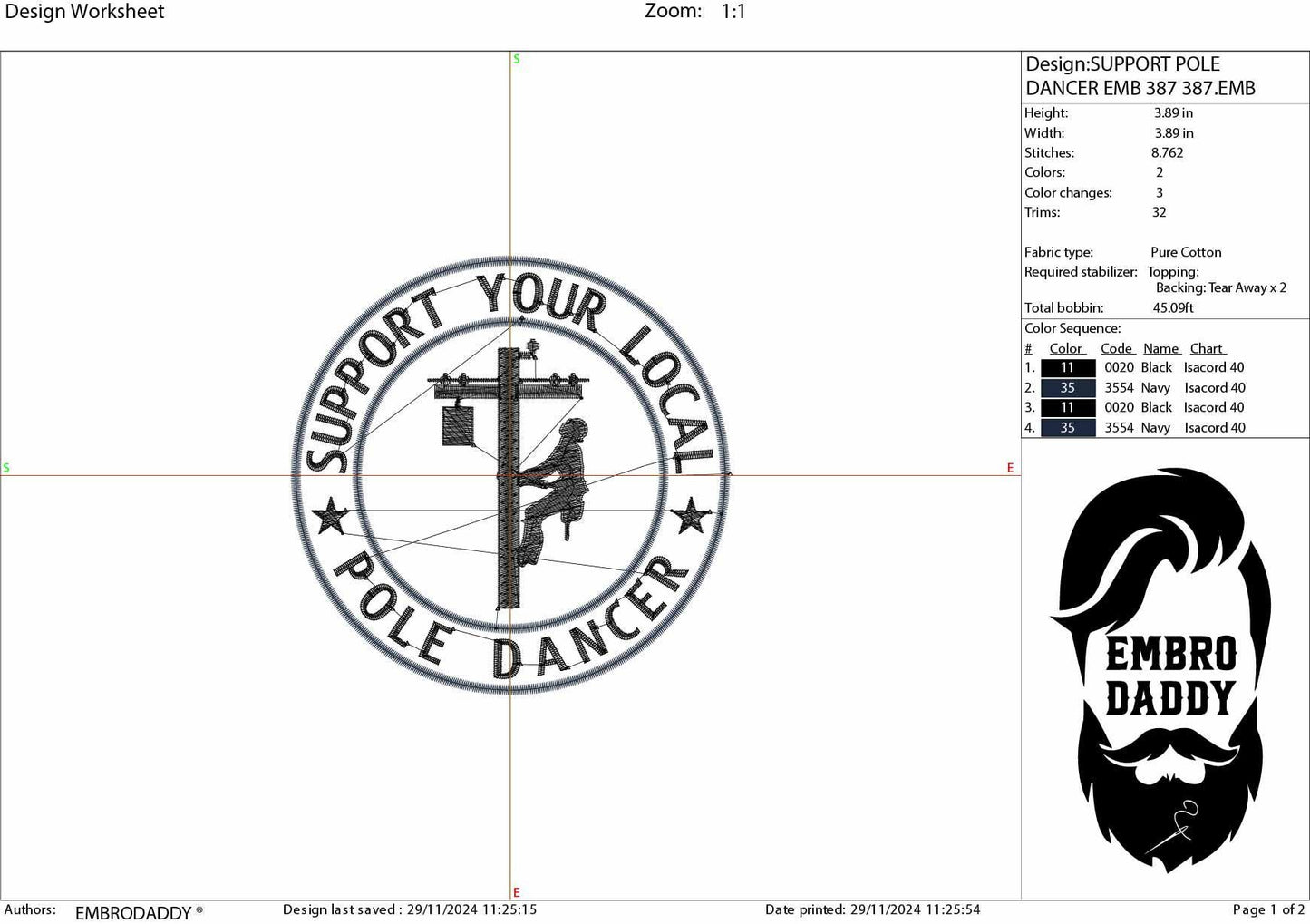This screenshot has height=924, width=1310.
Task: Click the Color Sequence section header
Action: click(x=1072, y=327)
